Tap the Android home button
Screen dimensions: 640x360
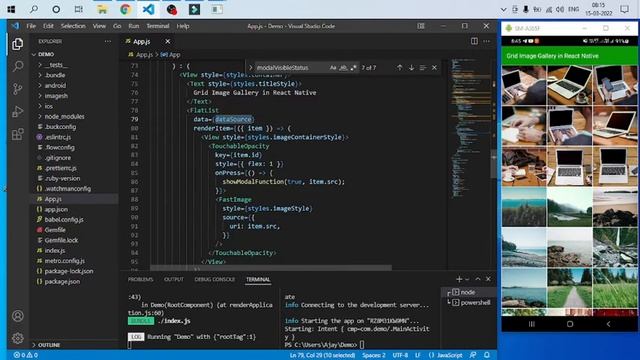[x=570, y=324]
